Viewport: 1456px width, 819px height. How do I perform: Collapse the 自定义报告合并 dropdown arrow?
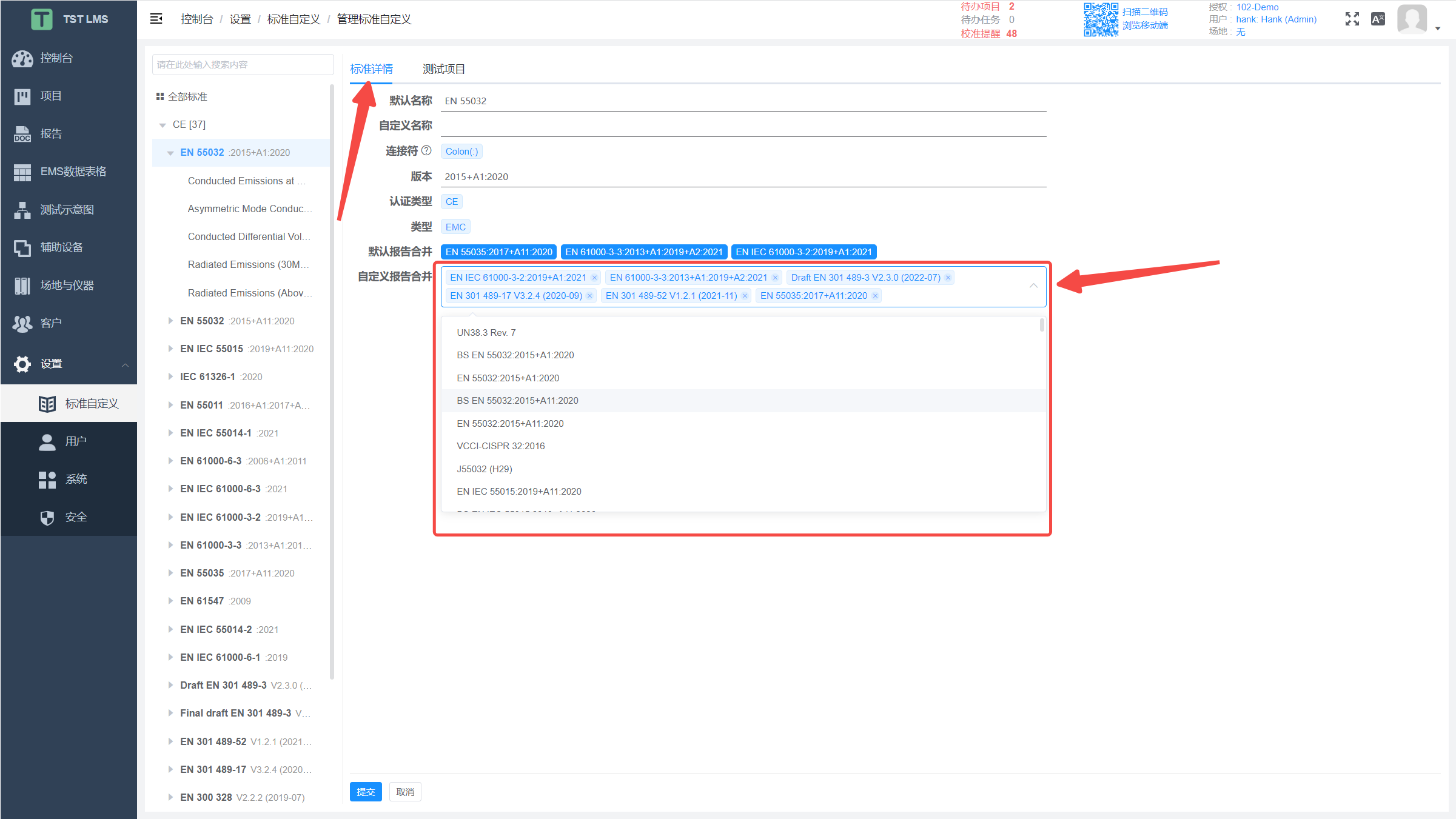click(x=1033, y=286)
